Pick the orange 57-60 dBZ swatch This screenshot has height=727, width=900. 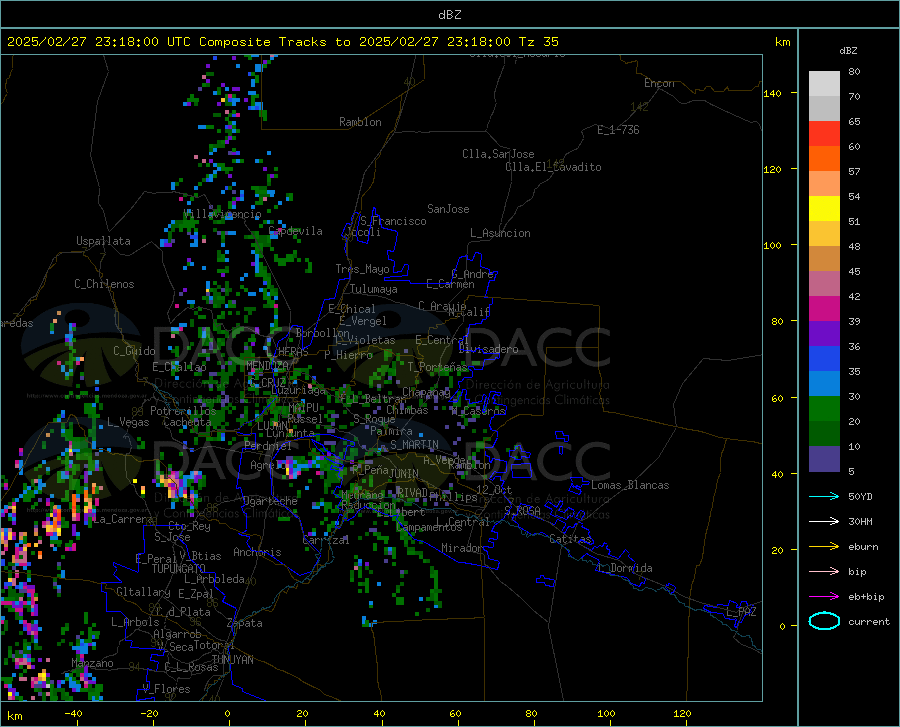tap(824, 158)
